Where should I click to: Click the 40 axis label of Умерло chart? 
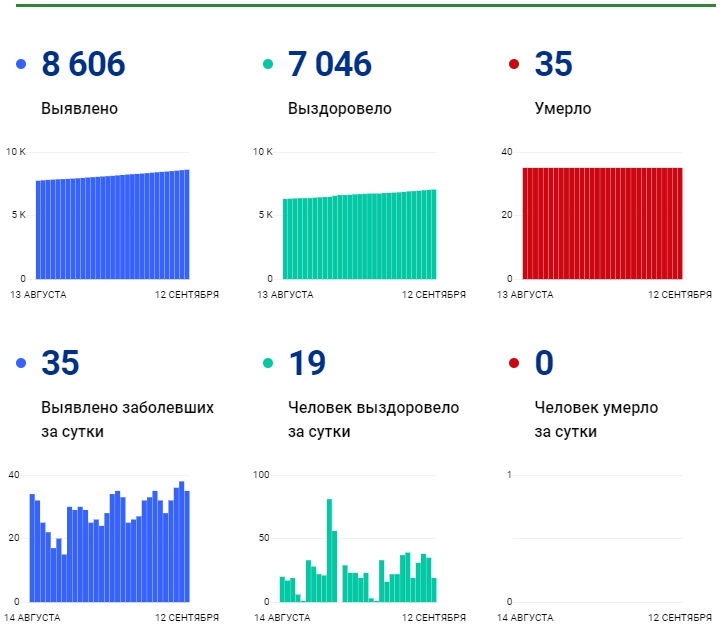click(x=507, y=152)
